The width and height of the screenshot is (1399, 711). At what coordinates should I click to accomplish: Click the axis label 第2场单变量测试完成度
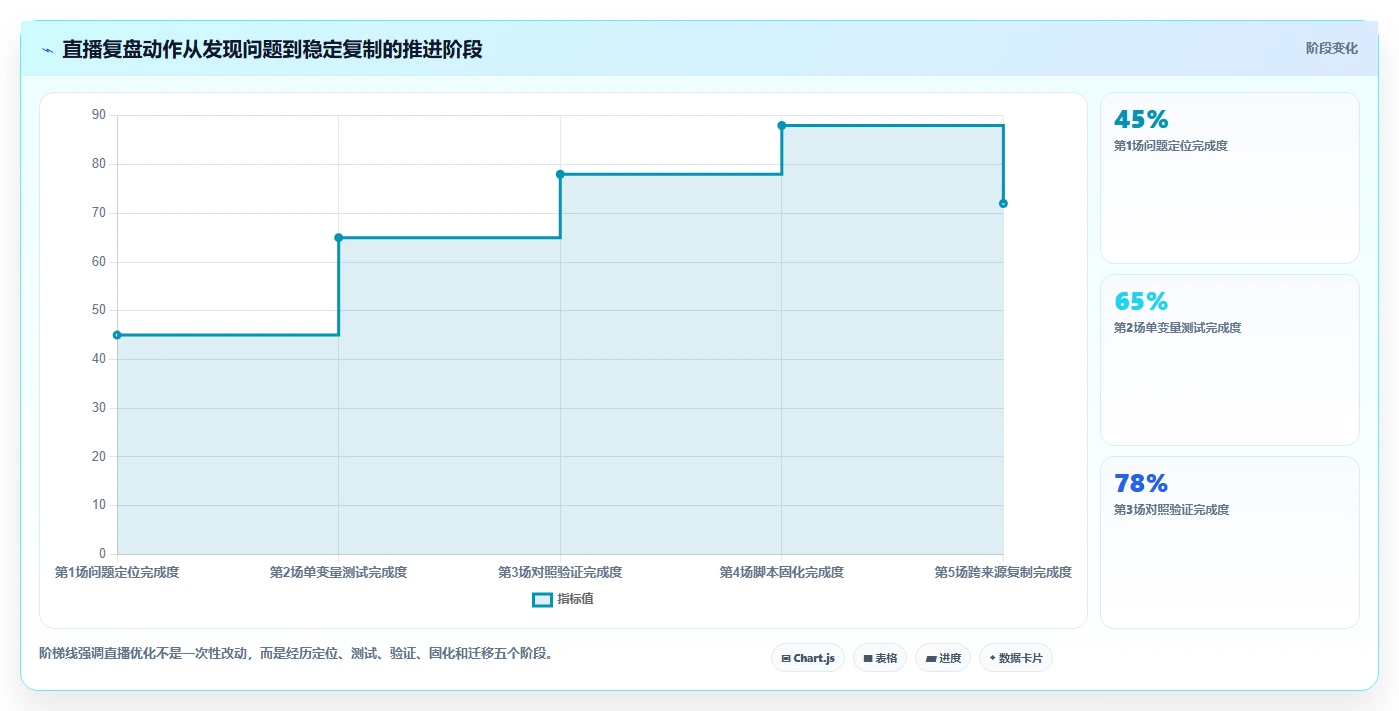point(339,573)
